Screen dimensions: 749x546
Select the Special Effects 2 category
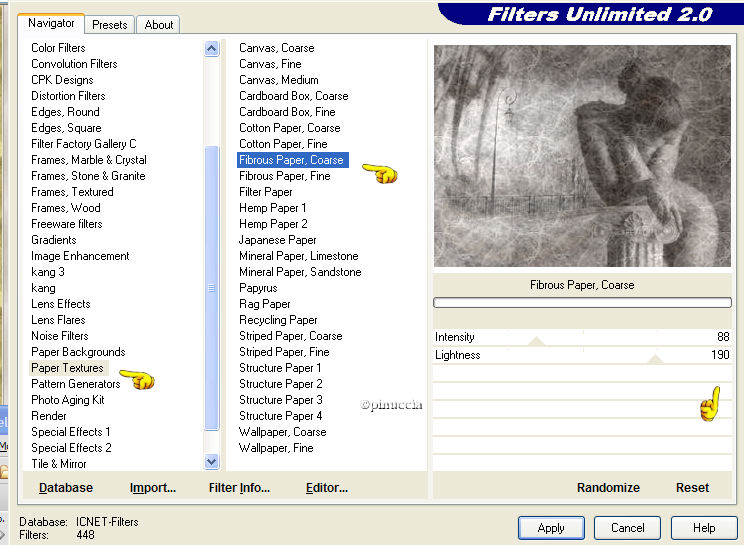click(71, 448)
